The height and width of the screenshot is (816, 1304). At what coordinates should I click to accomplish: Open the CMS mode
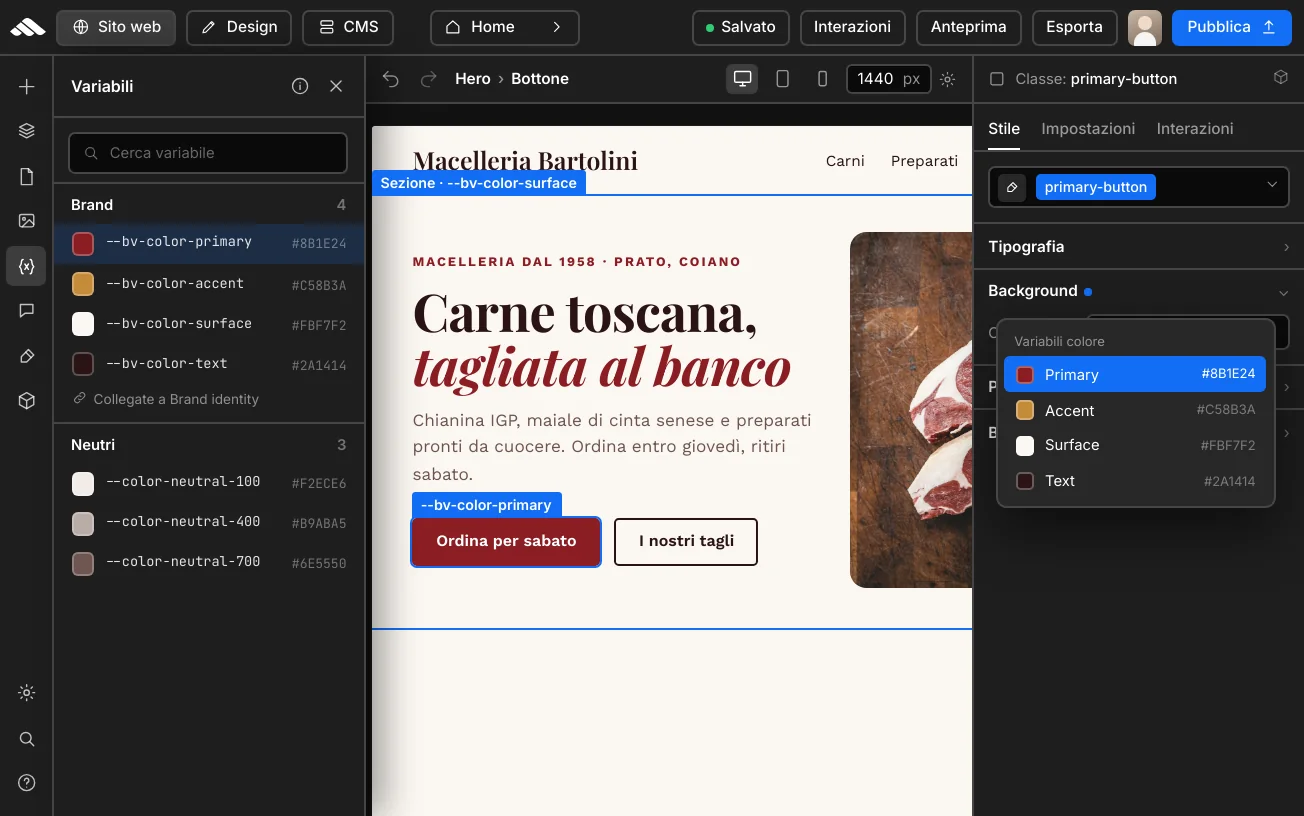(x=348, y=27)
